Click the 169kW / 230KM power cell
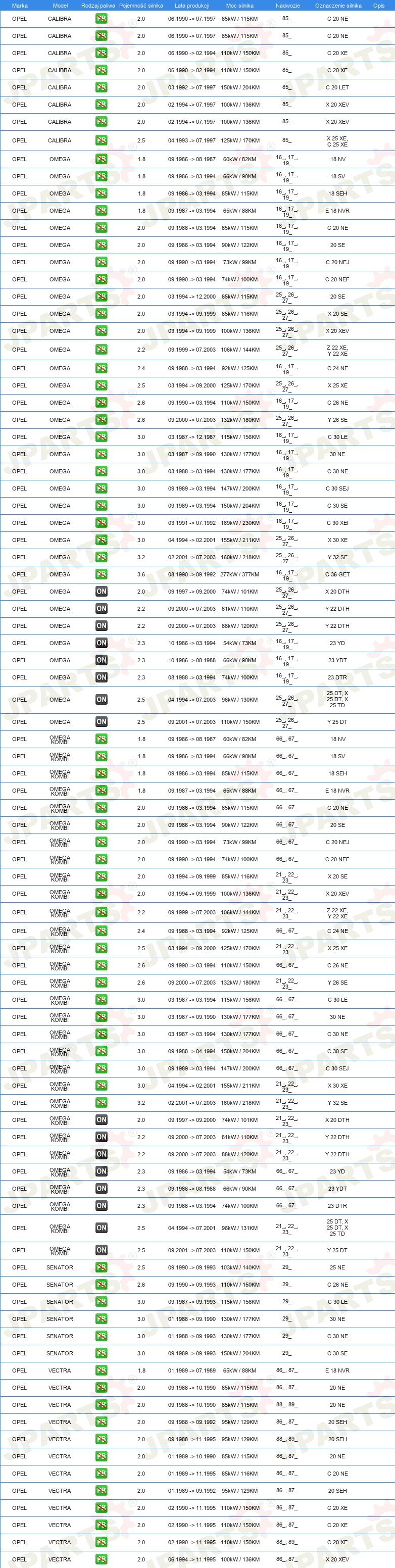 tap(240, 523)
